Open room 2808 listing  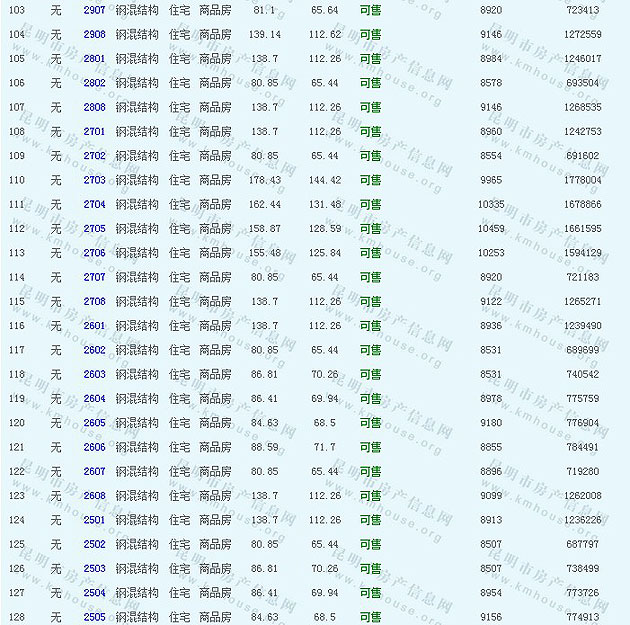coord(94,107)
